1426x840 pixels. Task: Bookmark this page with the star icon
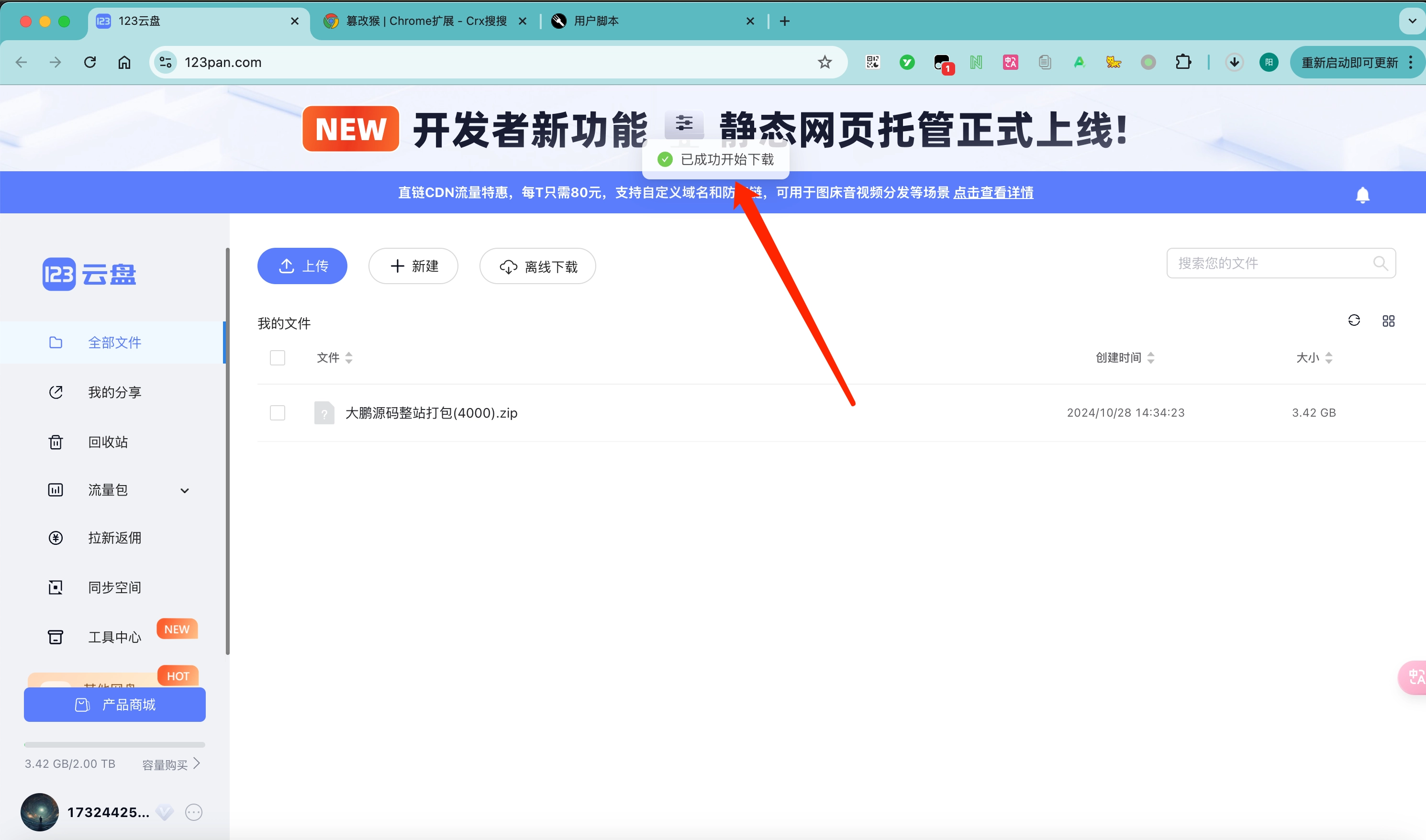(x=824, y=62)
